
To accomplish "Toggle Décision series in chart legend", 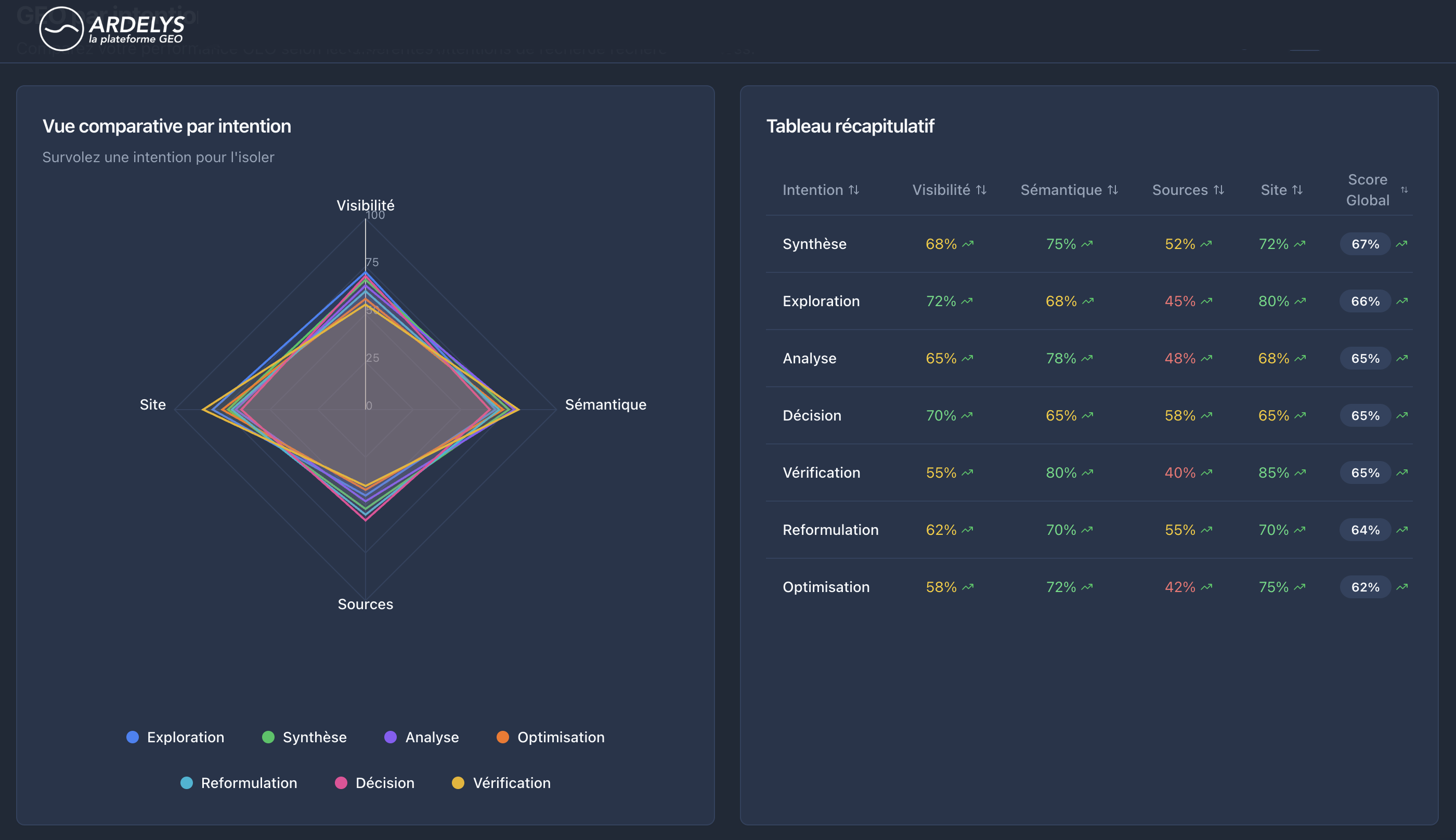I will 374,783.
